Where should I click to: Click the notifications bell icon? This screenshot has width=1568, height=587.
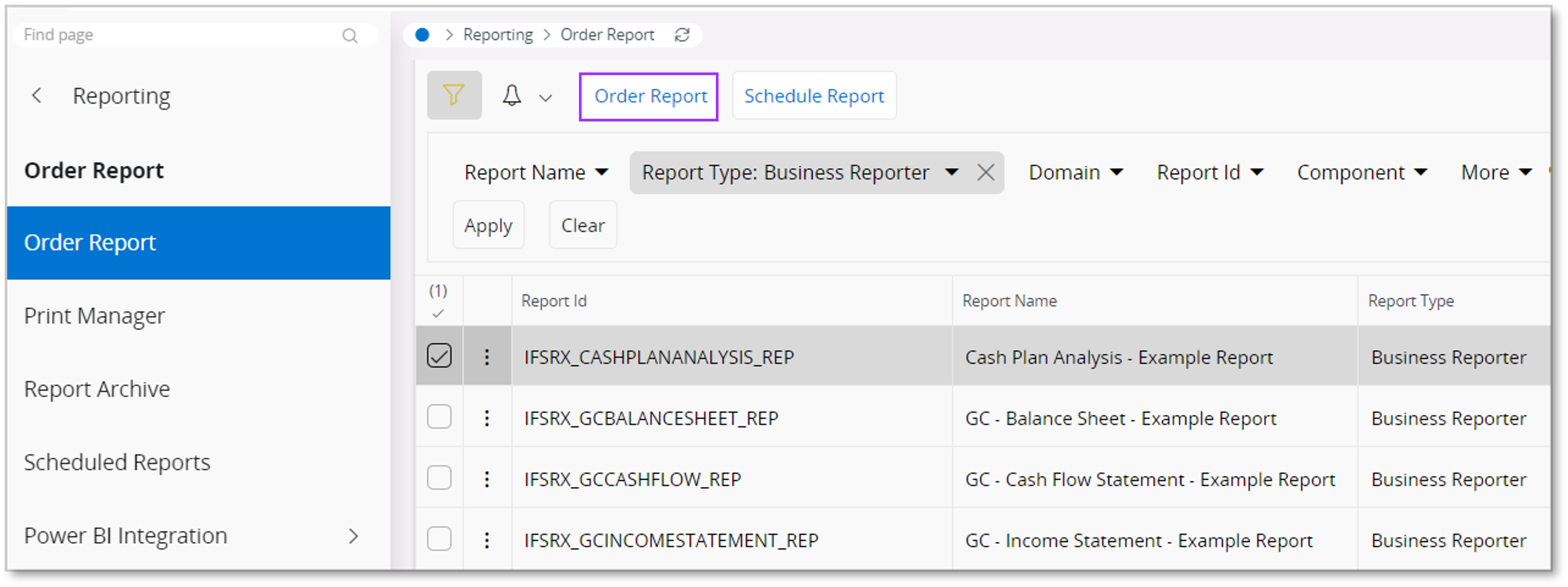pos(511,95)
